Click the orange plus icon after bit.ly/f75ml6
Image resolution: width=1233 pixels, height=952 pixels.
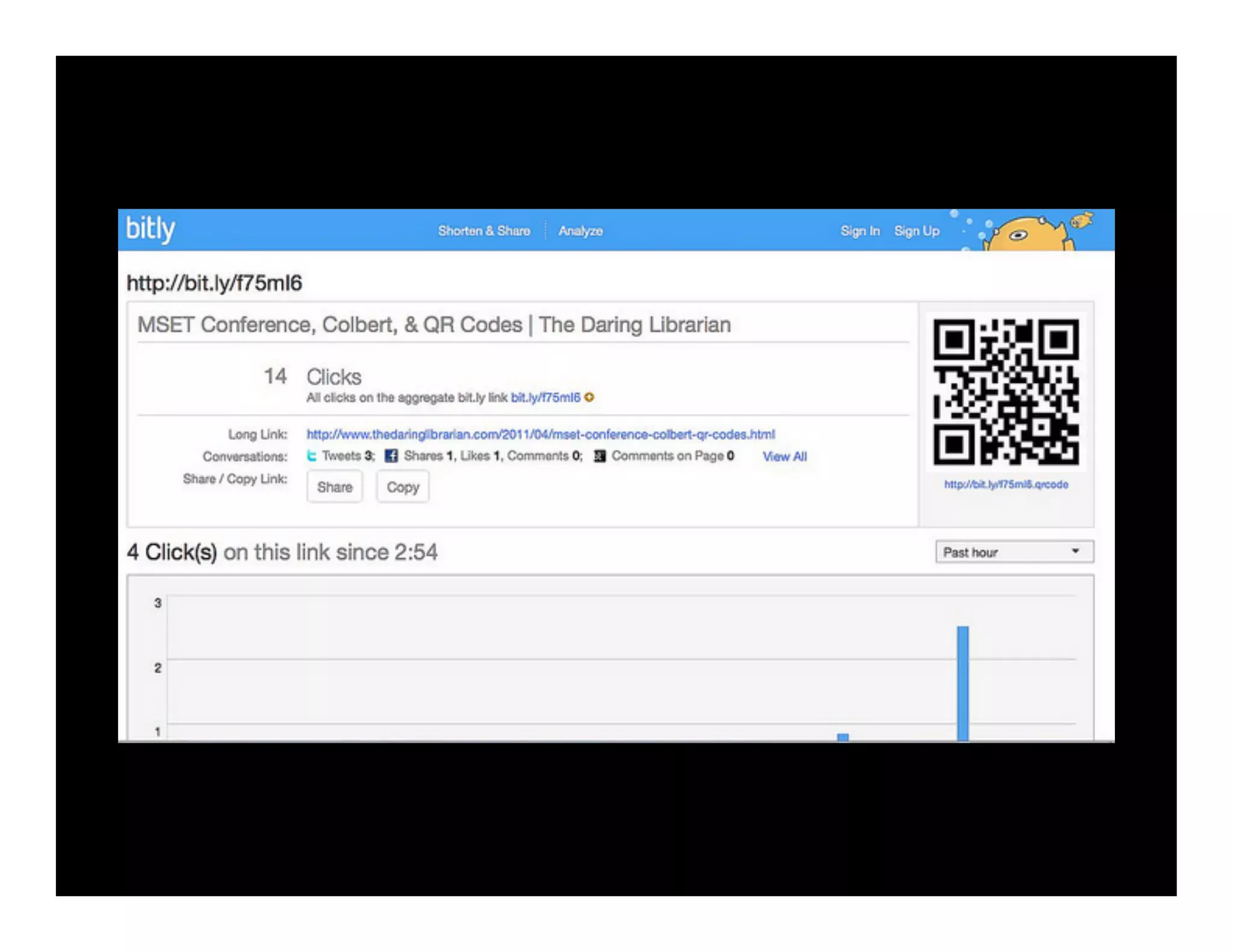(589, 397)
